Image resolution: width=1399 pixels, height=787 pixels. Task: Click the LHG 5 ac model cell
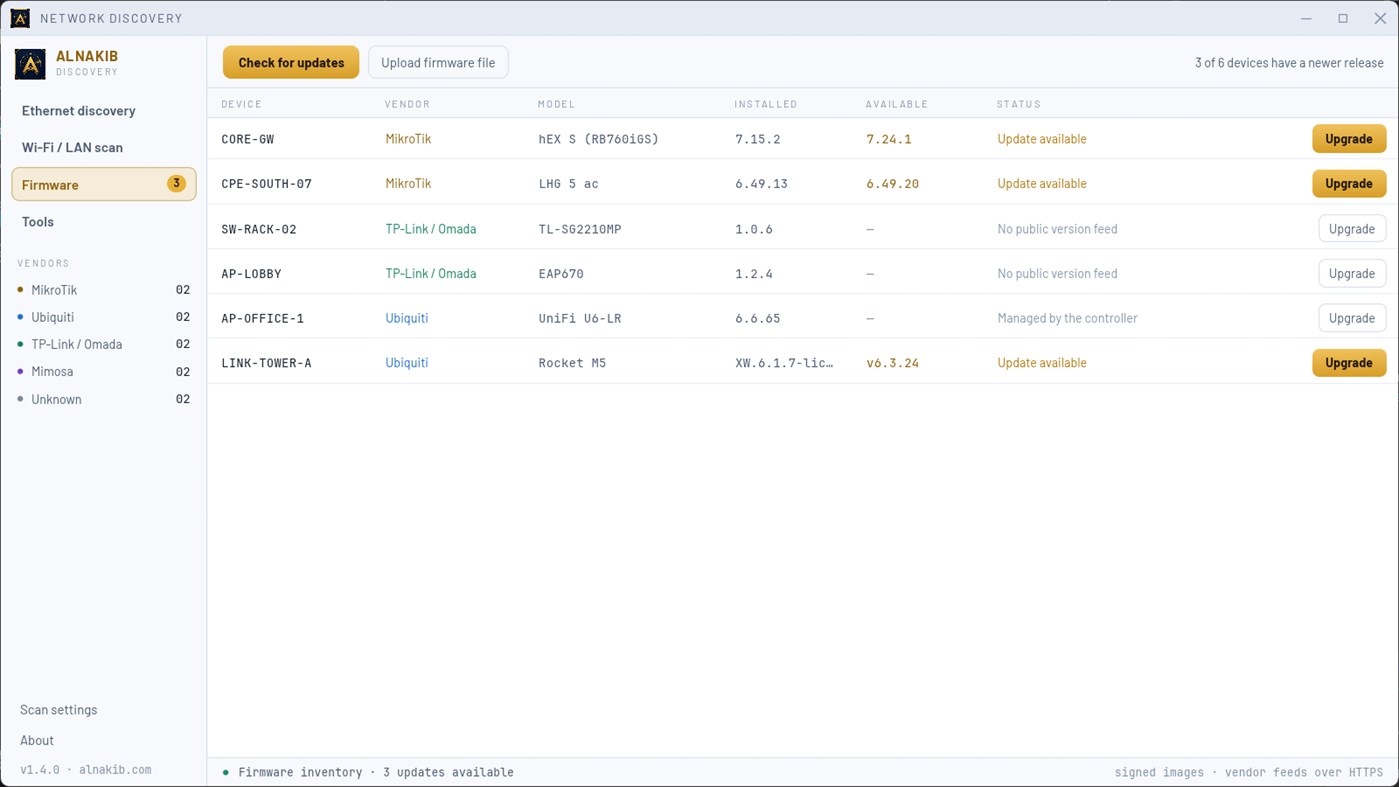click(x=569, y=184)
